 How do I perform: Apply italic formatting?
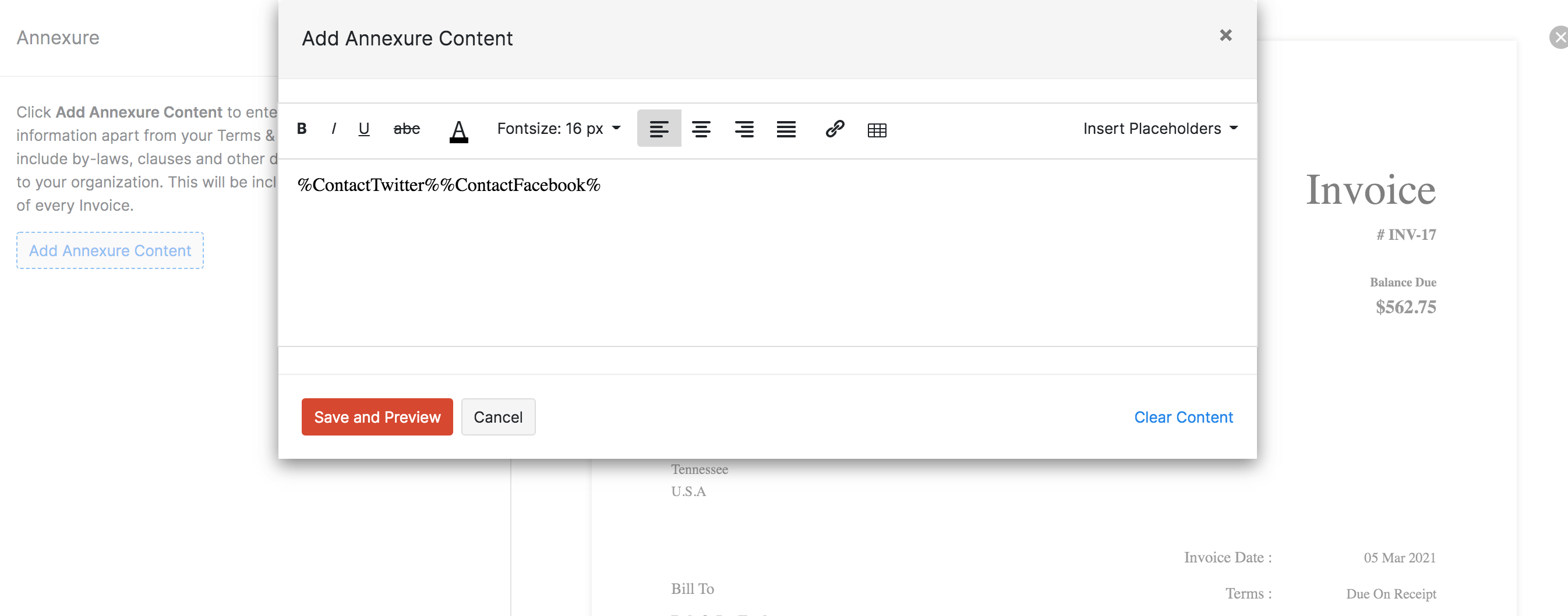333,129
